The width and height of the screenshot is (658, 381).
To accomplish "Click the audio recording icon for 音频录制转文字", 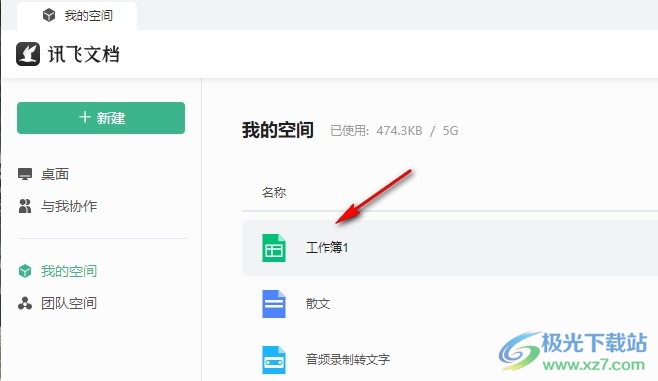I will coord(274,360).
